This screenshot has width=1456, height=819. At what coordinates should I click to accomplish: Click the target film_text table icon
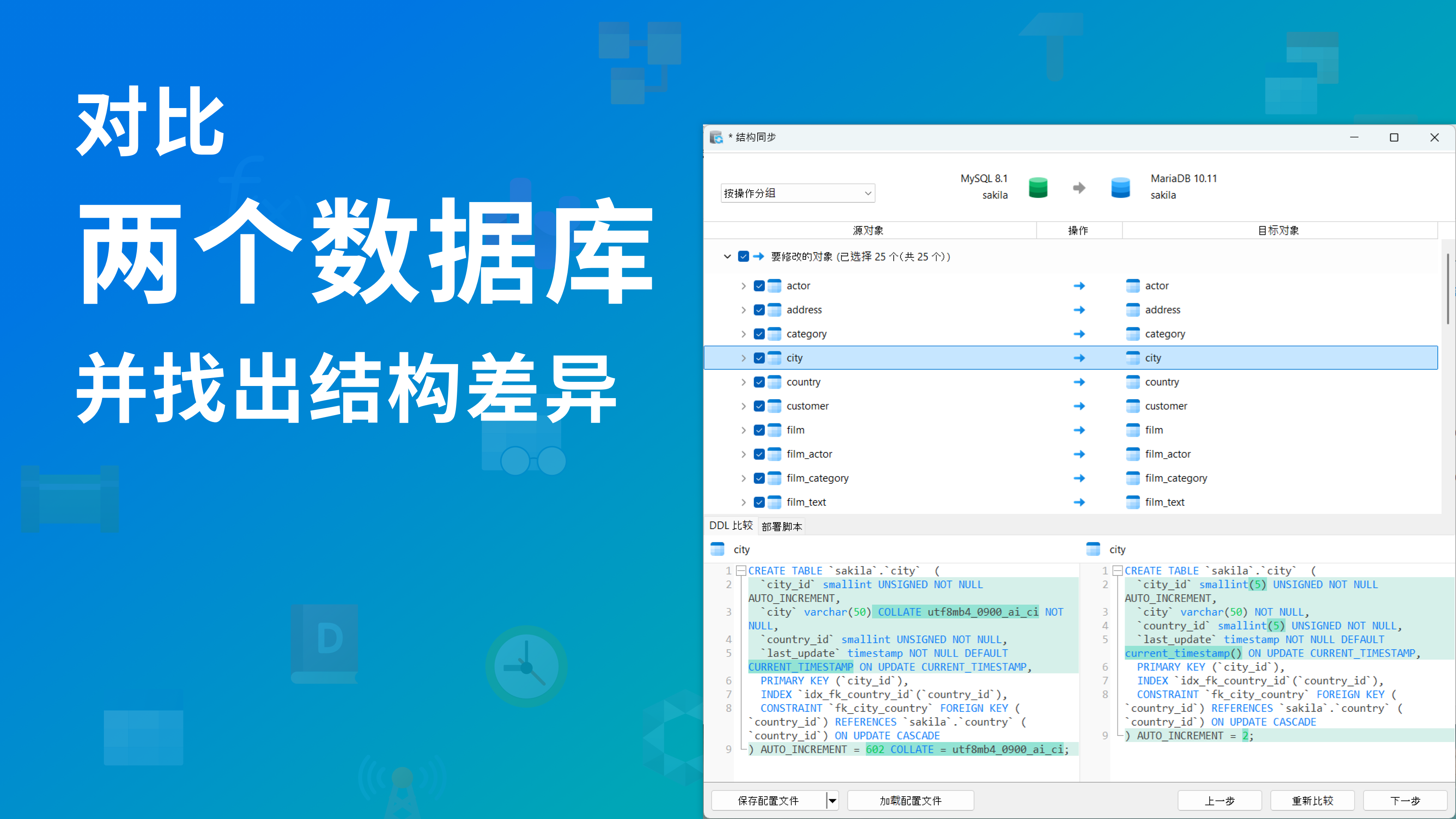[x=1133, y=502]
